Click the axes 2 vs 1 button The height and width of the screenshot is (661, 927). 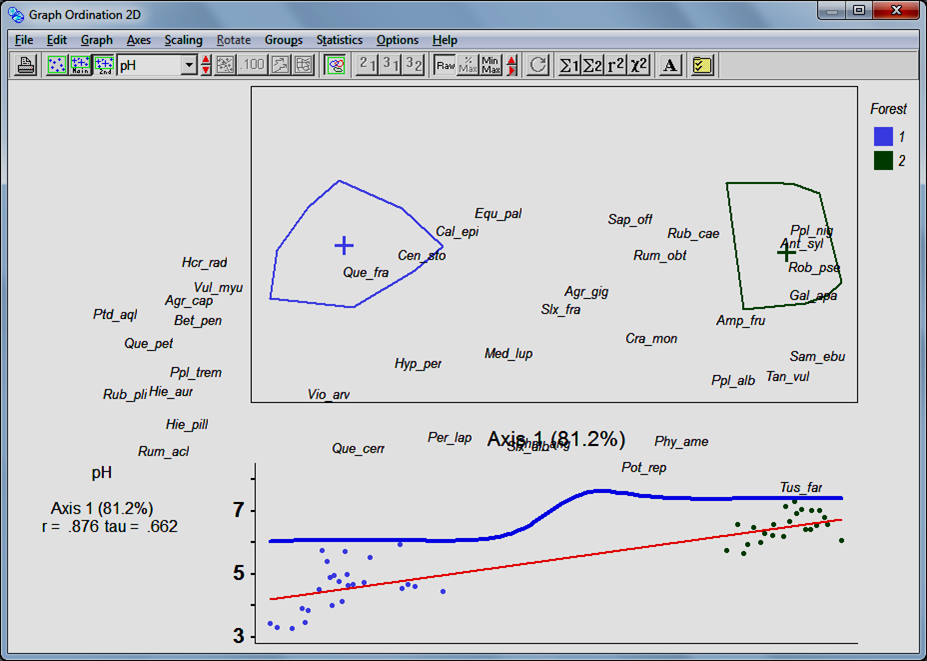pos(367,65)
